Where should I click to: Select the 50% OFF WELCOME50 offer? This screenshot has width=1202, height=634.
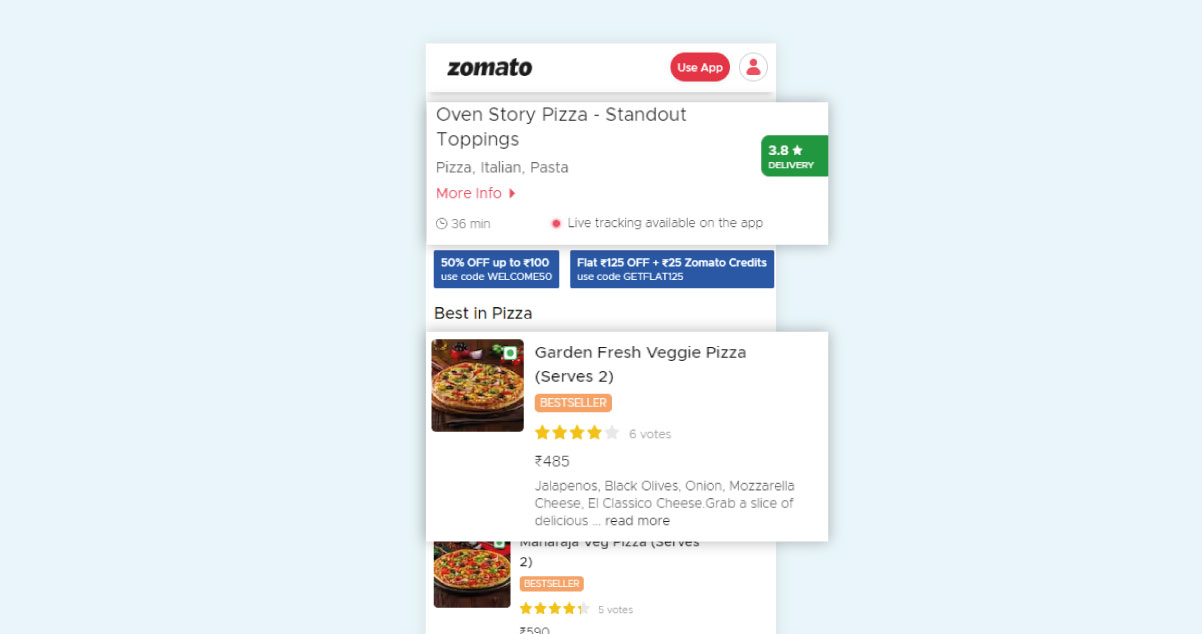pyautogui.click(x=496, y=269)
